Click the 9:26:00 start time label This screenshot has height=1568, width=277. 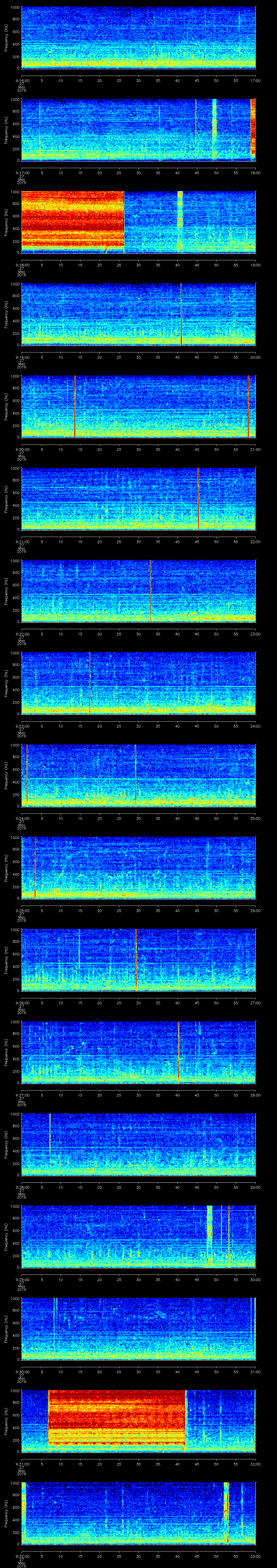[x=22, y=1003]
